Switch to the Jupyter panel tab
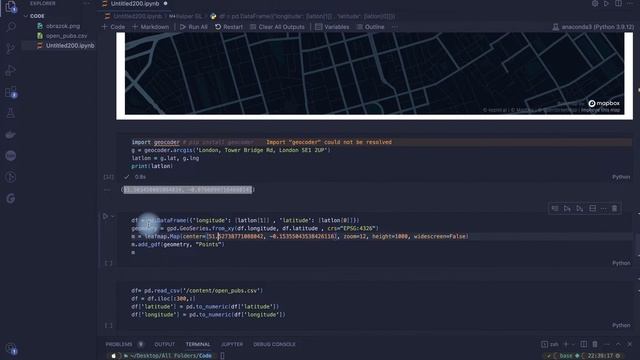 click(232, 344)
